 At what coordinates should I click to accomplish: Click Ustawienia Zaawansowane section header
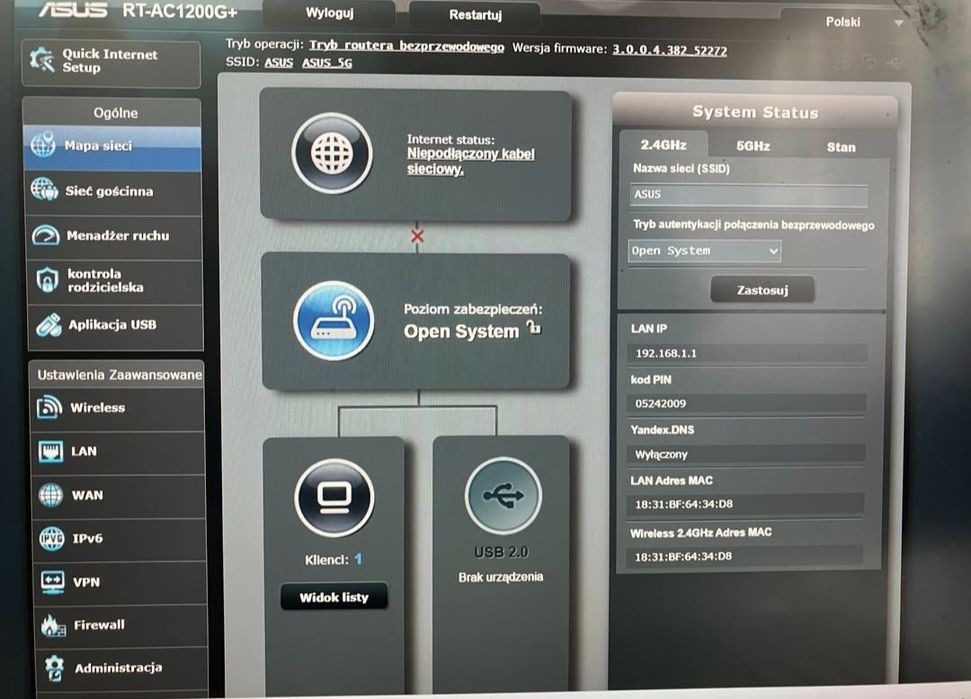[120, 375]
